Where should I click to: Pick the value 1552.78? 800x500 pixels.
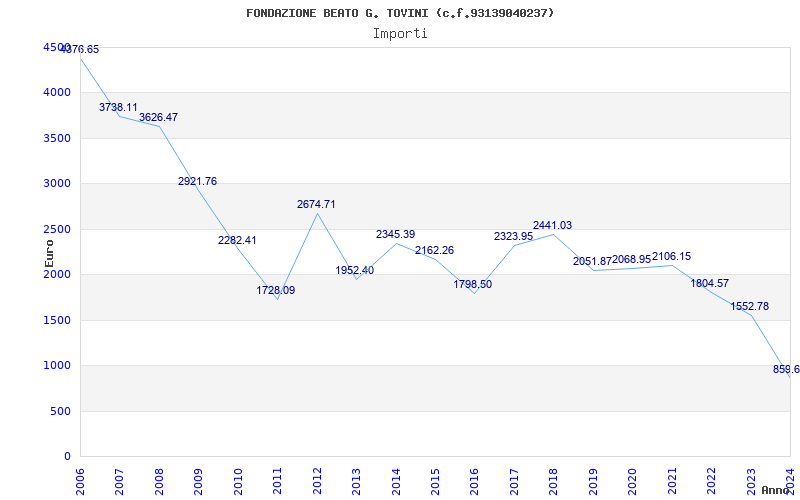[x=749, y=306]
